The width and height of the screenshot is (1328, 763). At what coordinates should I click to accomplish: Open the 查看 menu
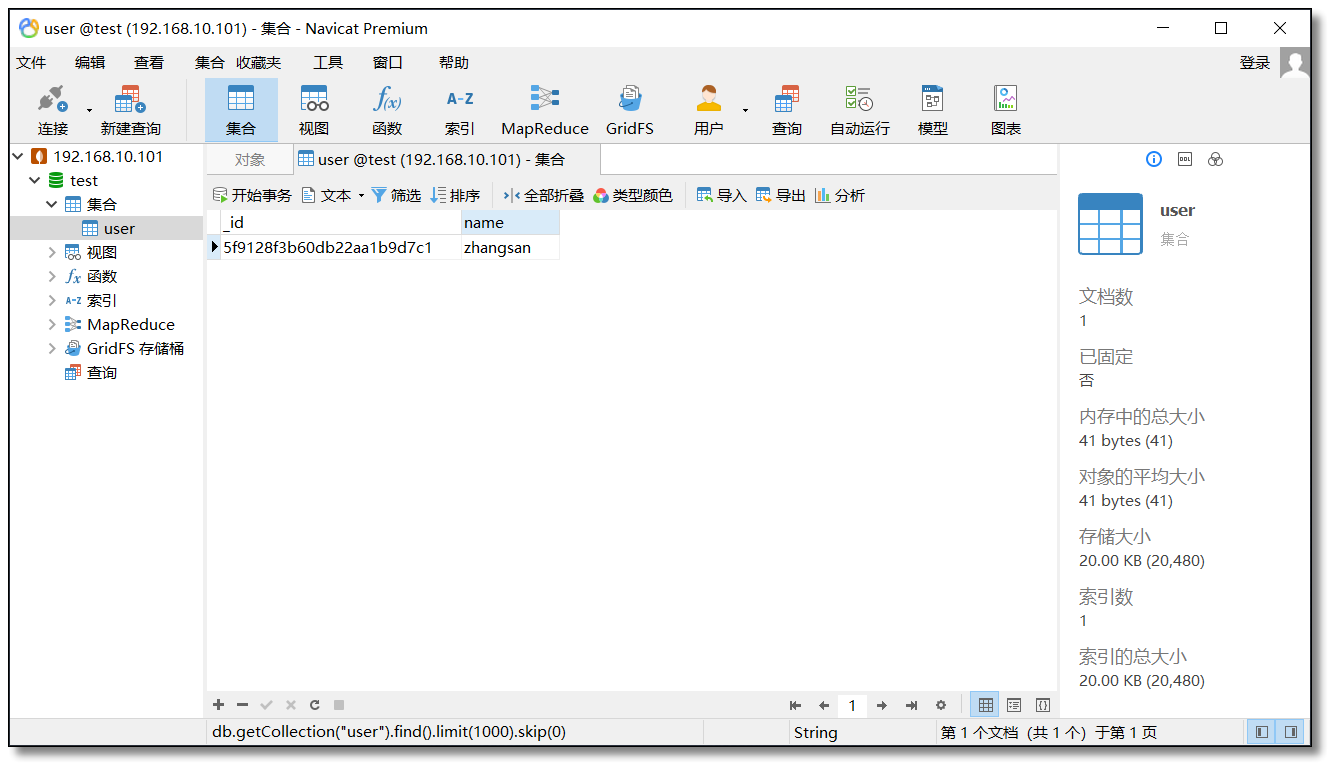(x=149, y=62)
